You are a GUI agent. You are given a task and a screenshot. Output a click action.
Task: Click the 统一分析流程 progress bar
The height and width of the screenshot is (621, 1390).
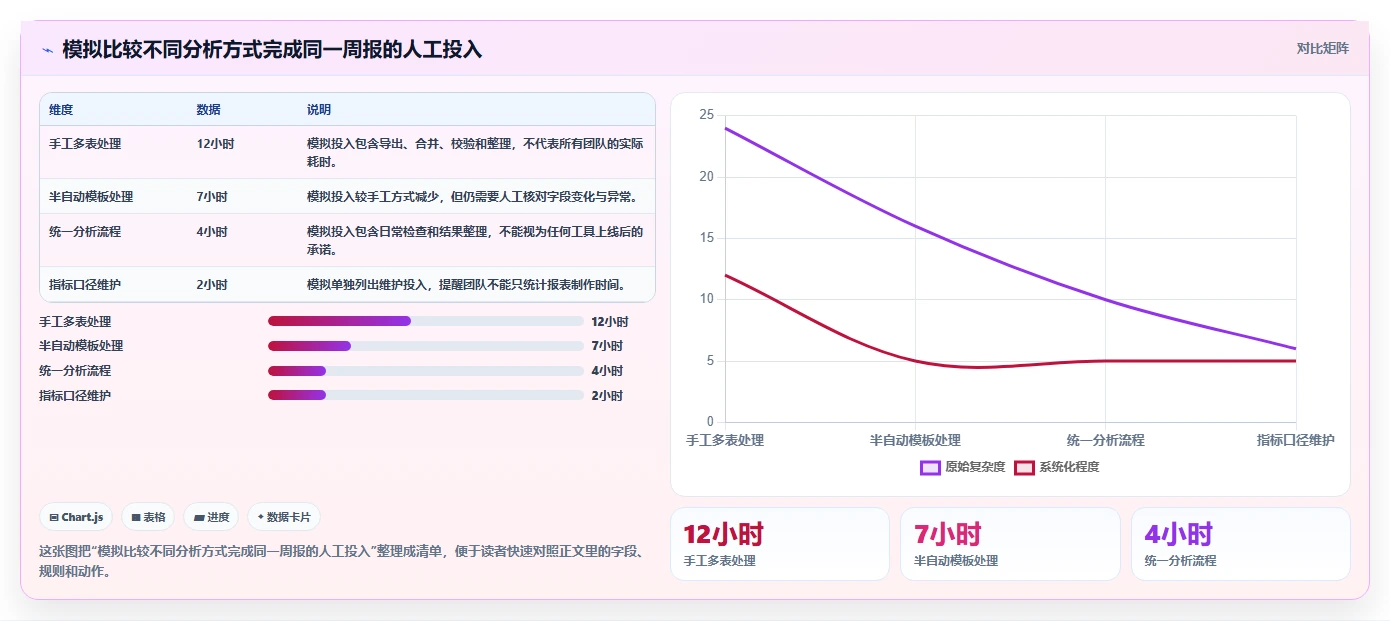426,371
